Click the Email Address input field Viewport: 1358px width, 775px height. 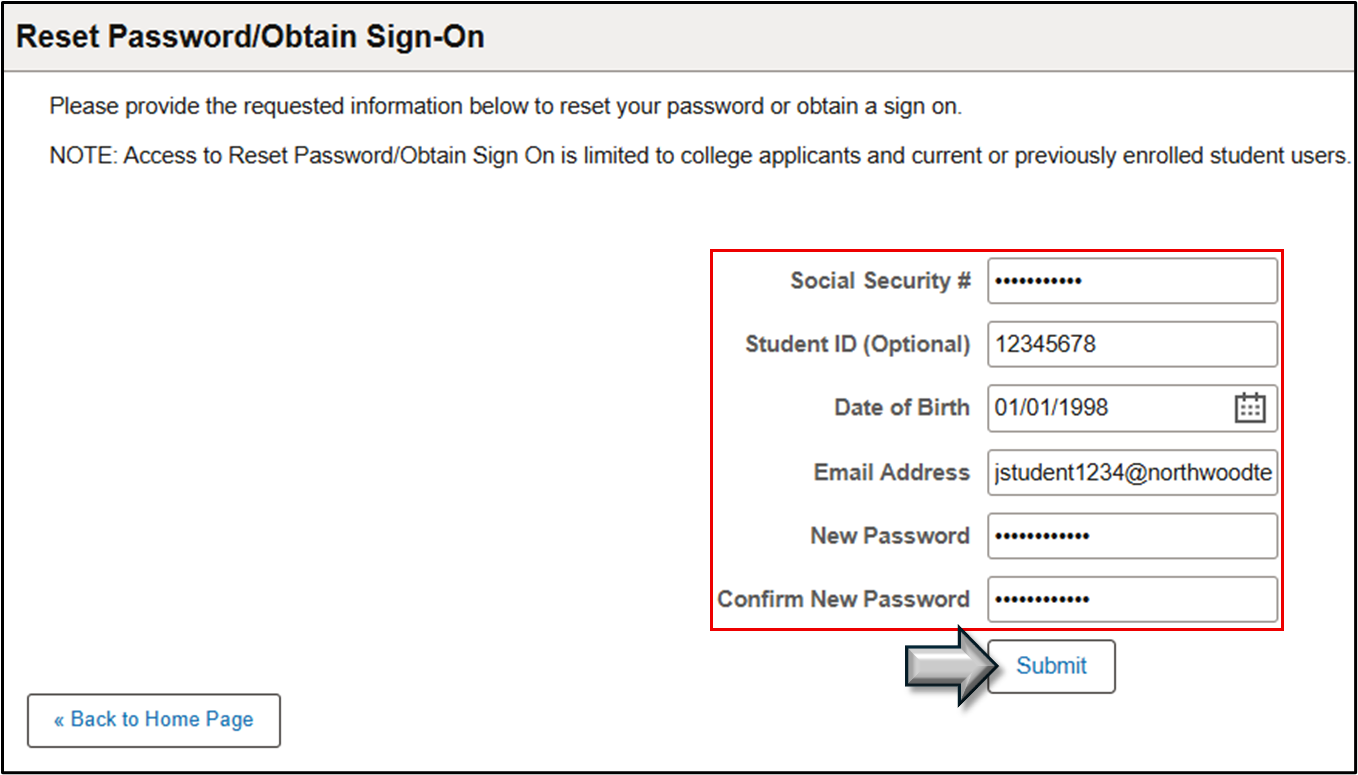(x=1132, y=472)
